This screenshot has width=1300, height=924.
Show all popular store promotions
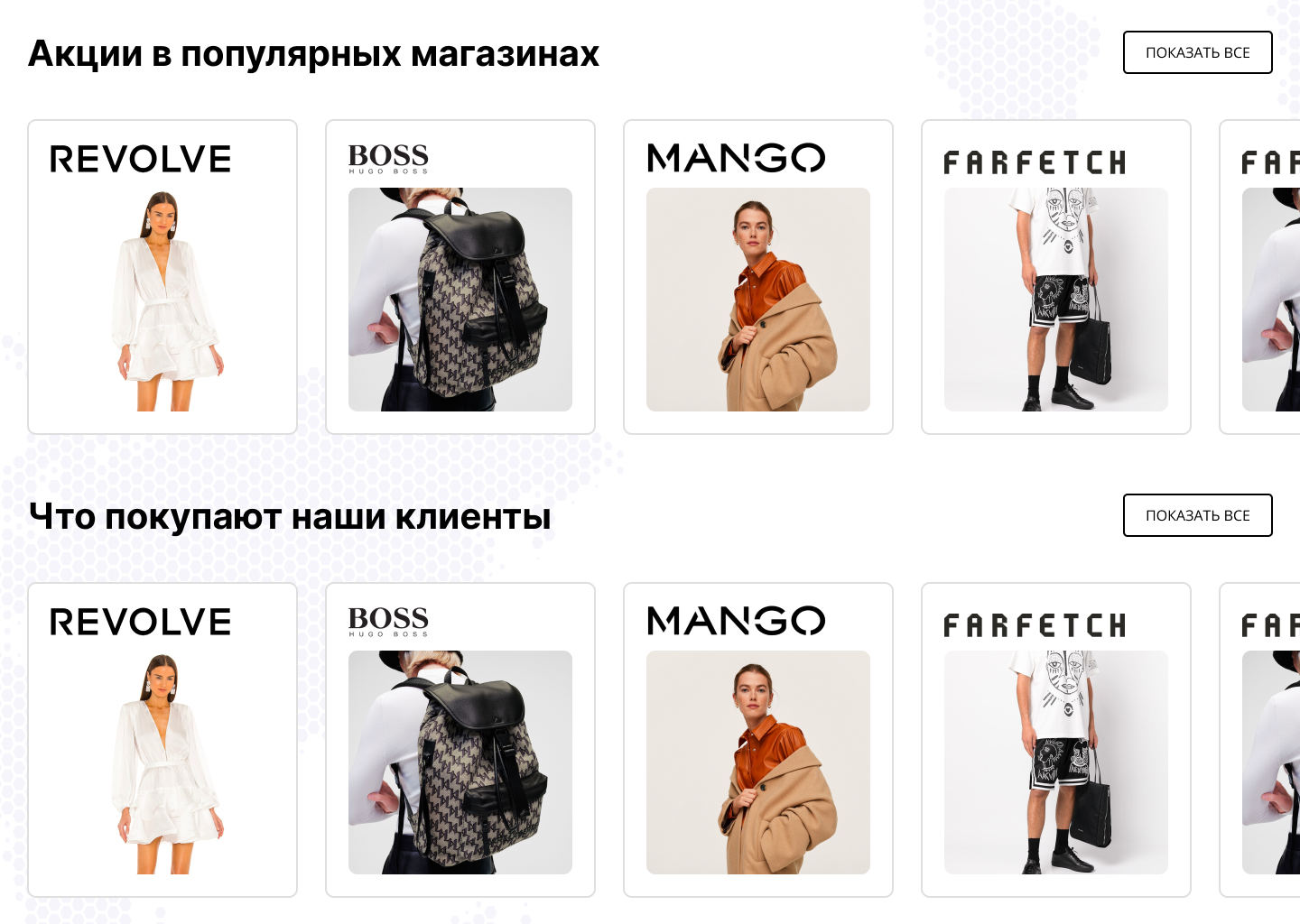coord(1198,52)
